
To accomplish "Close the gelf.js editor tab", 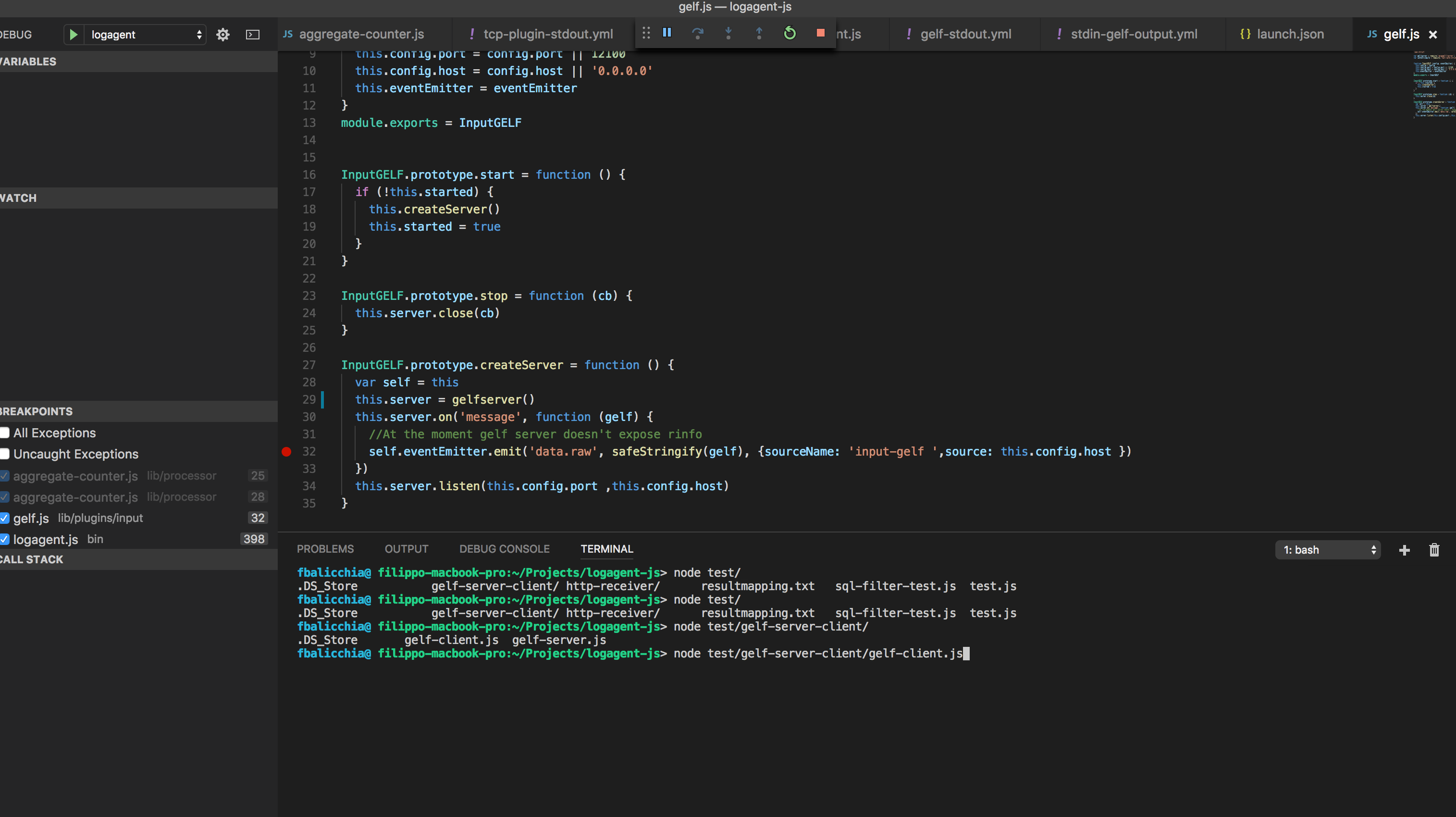I will [x=1433, y=35].
